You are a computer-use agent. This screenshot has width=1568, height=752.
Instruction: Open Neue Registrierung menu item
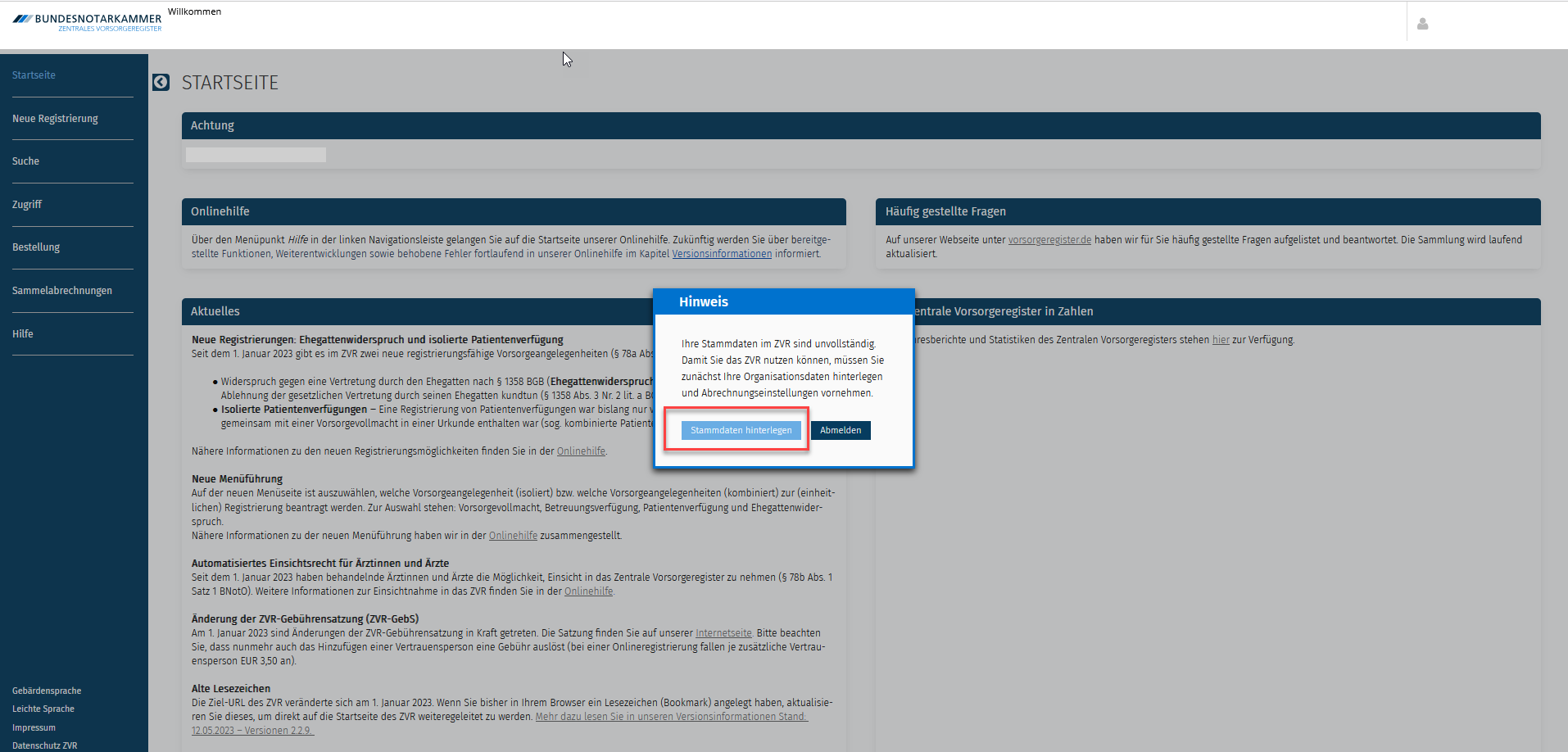55,119
